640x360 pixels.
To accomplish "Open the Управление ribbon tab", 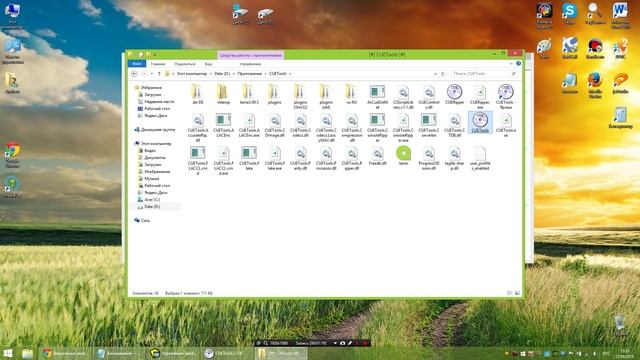I will pos(250,64).
